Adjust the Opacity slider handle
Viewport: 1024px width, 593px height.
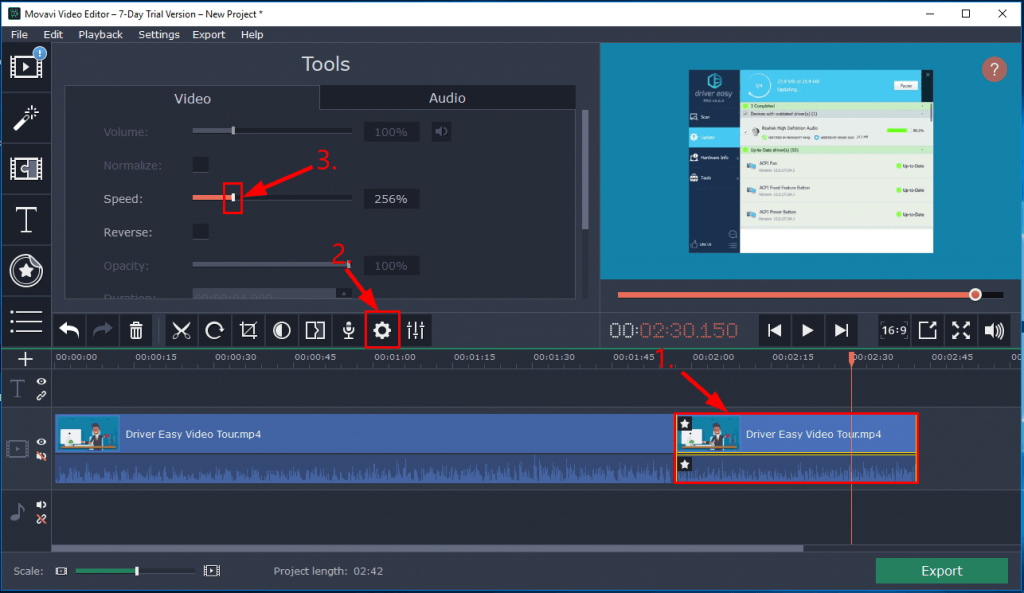click(349, 264)
